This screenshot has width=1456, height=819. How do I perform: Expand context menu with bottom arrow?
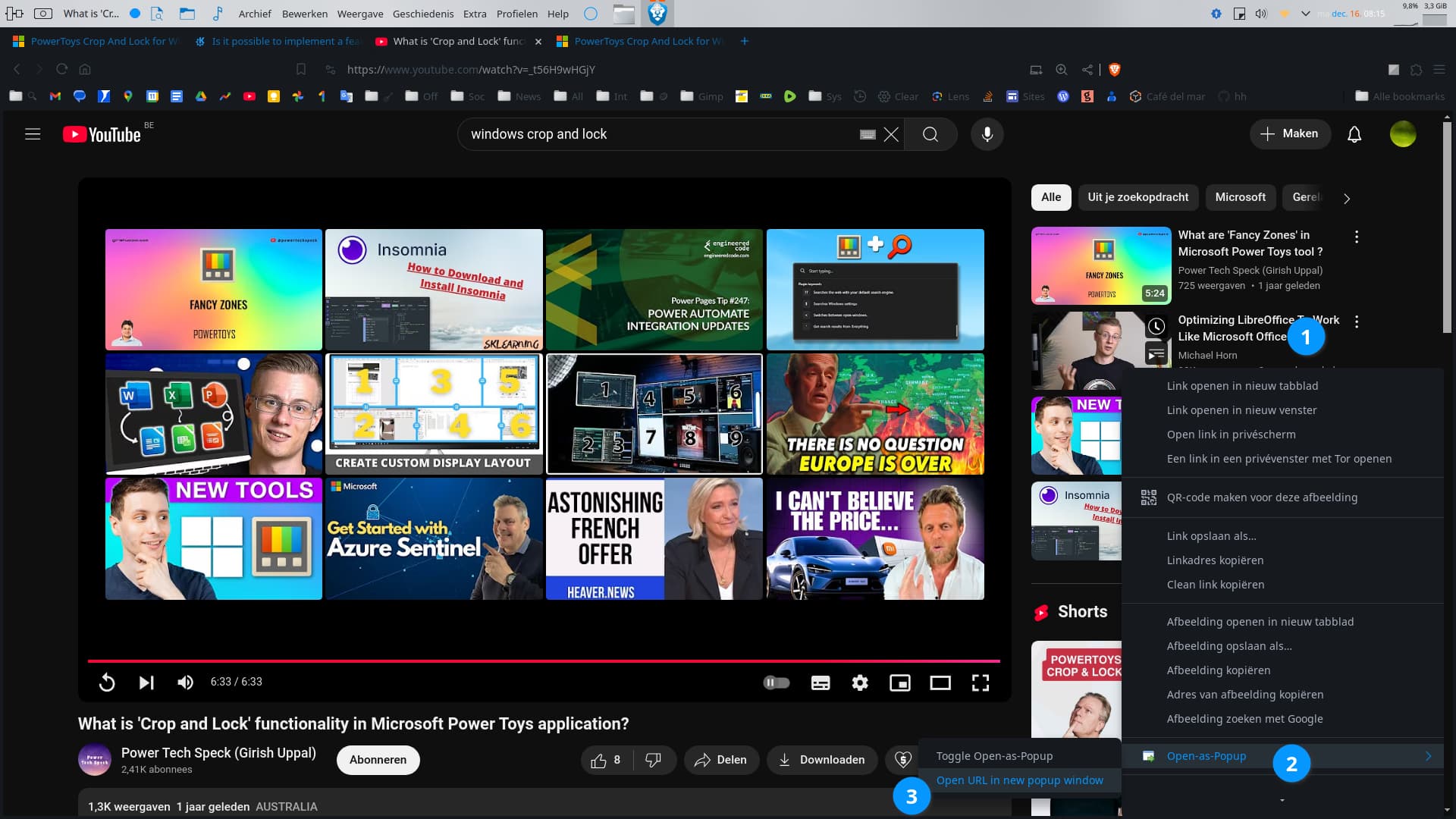pyautogui.click(x=1282, y=800)
